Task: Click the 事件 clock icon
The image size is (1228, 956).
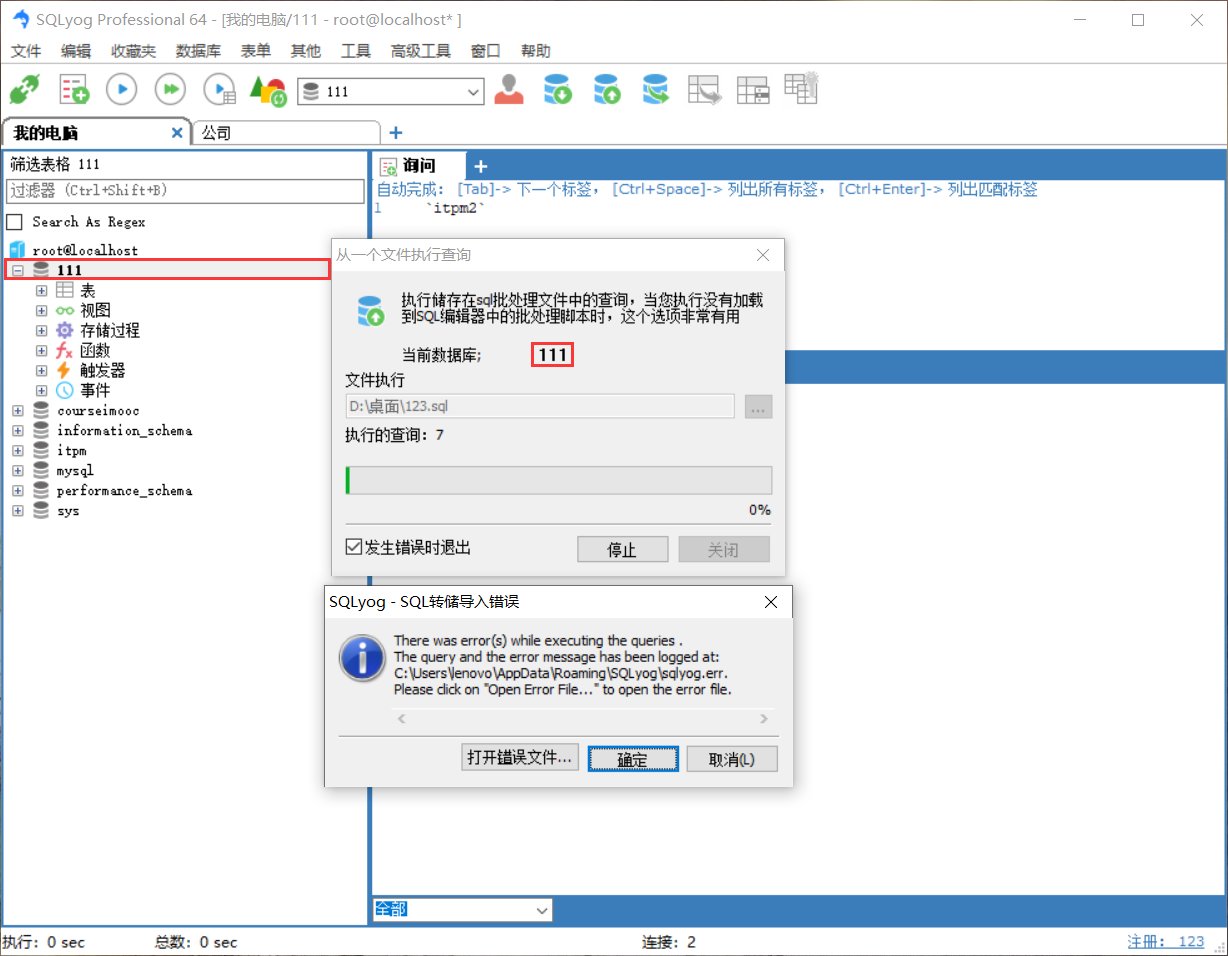Action: click(65, 390)
